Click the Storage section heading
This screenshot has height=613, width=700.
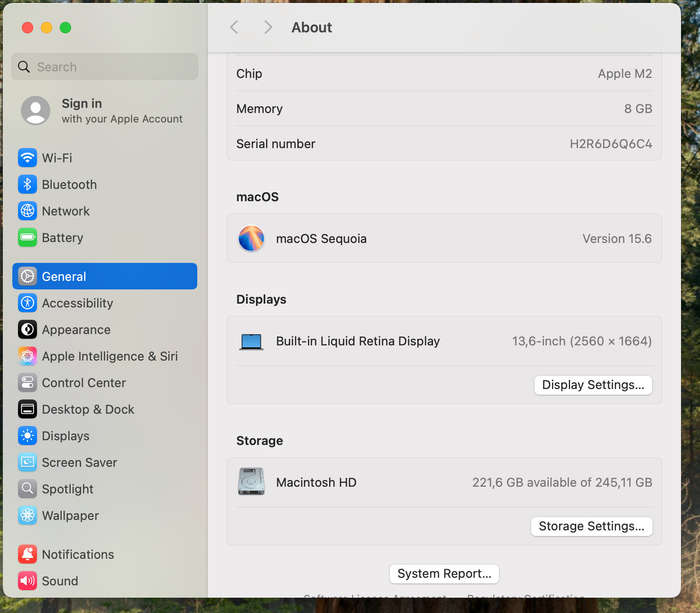(259, 441)
